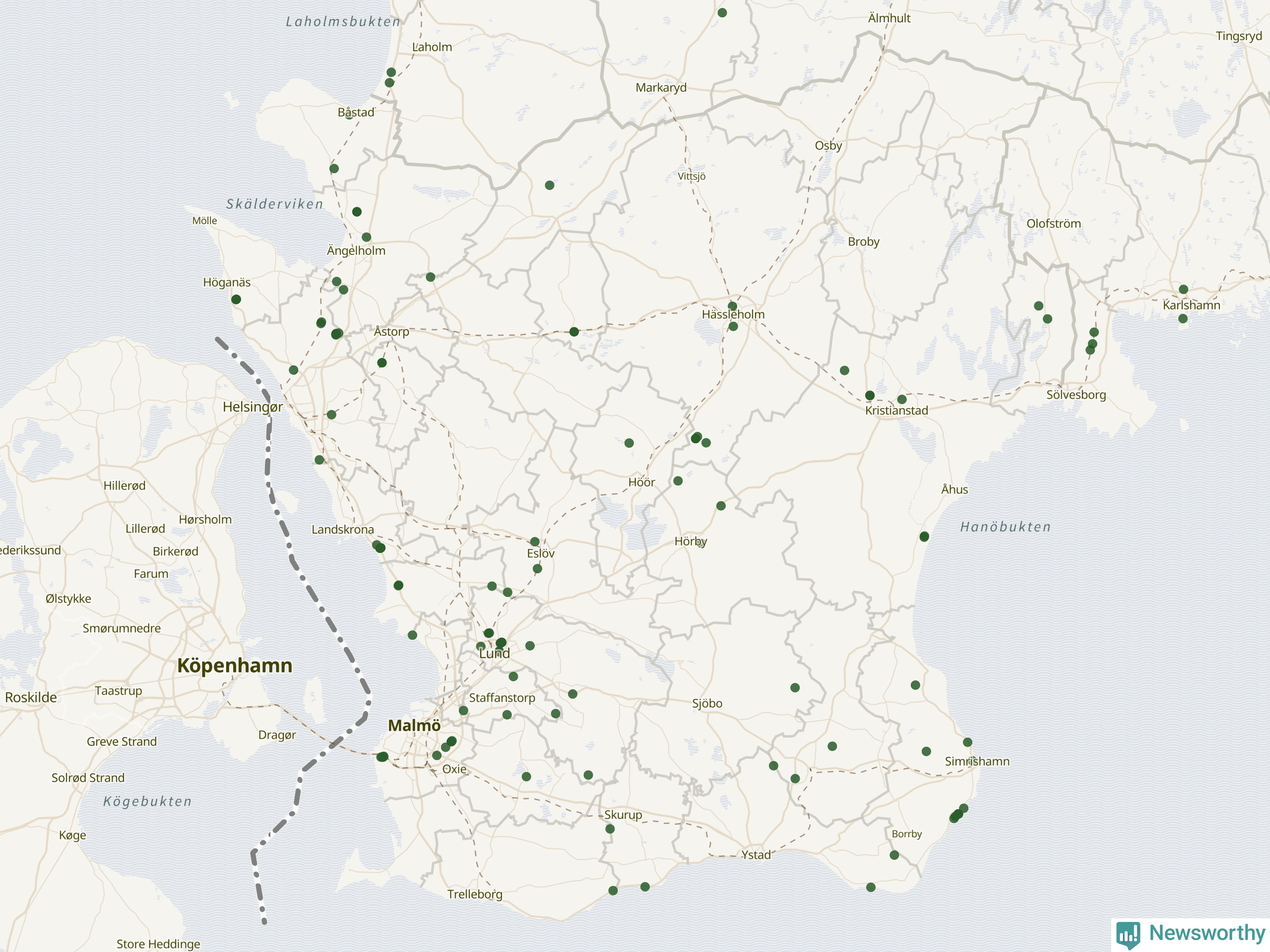Click the Borrby label
Viewport: 1270px width, 952px height.
[907, 834]
